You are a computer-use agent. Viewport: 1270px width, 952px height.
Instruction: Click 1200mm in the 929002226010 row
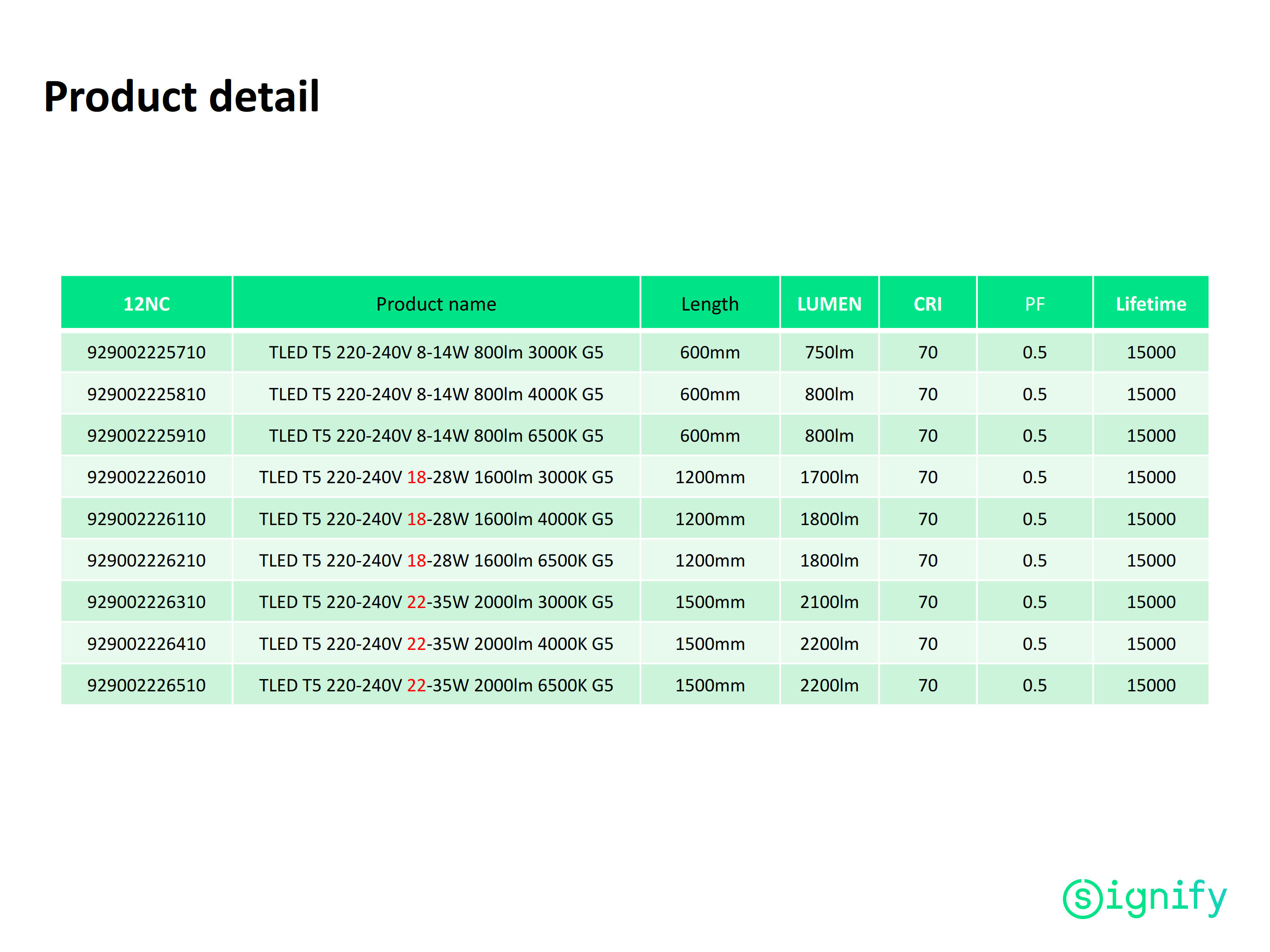[710, 477]
